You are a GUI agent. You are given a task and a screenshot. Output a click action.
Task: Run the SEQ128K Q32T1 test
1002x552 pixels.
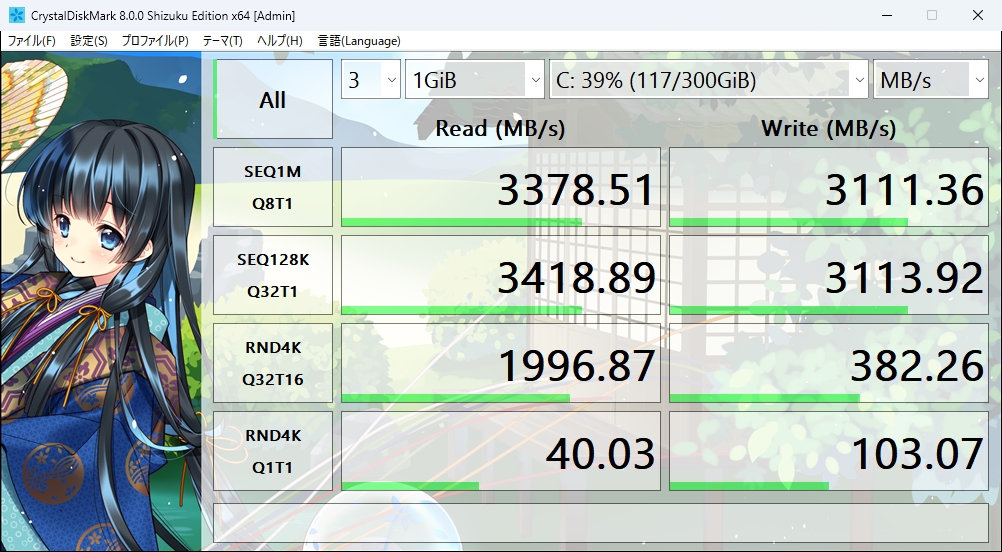(273, 275)
